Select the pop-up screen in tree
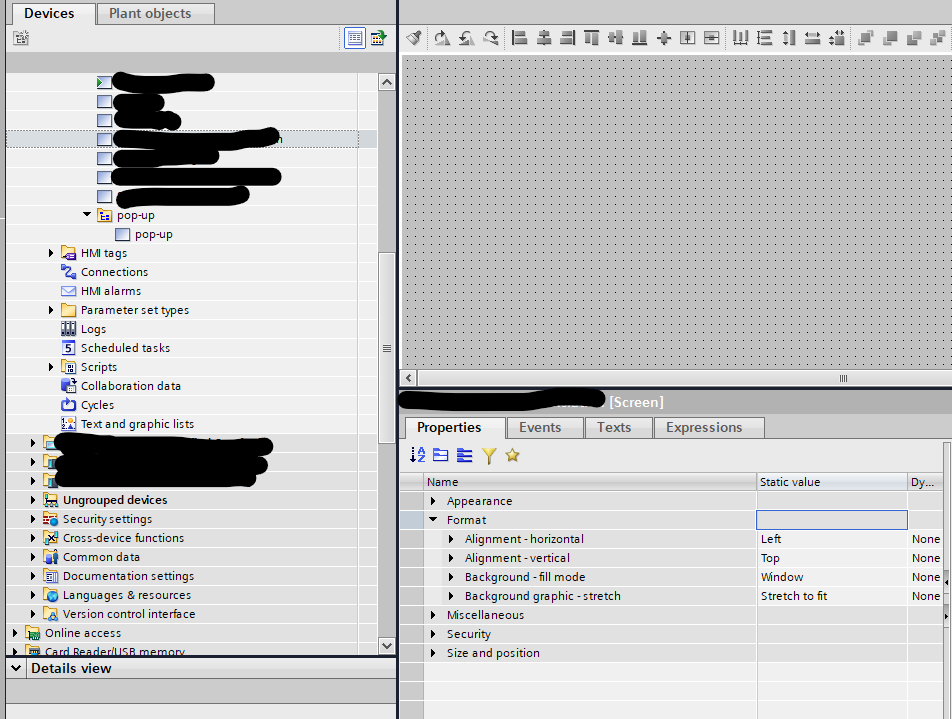 (x=153, y=234)
